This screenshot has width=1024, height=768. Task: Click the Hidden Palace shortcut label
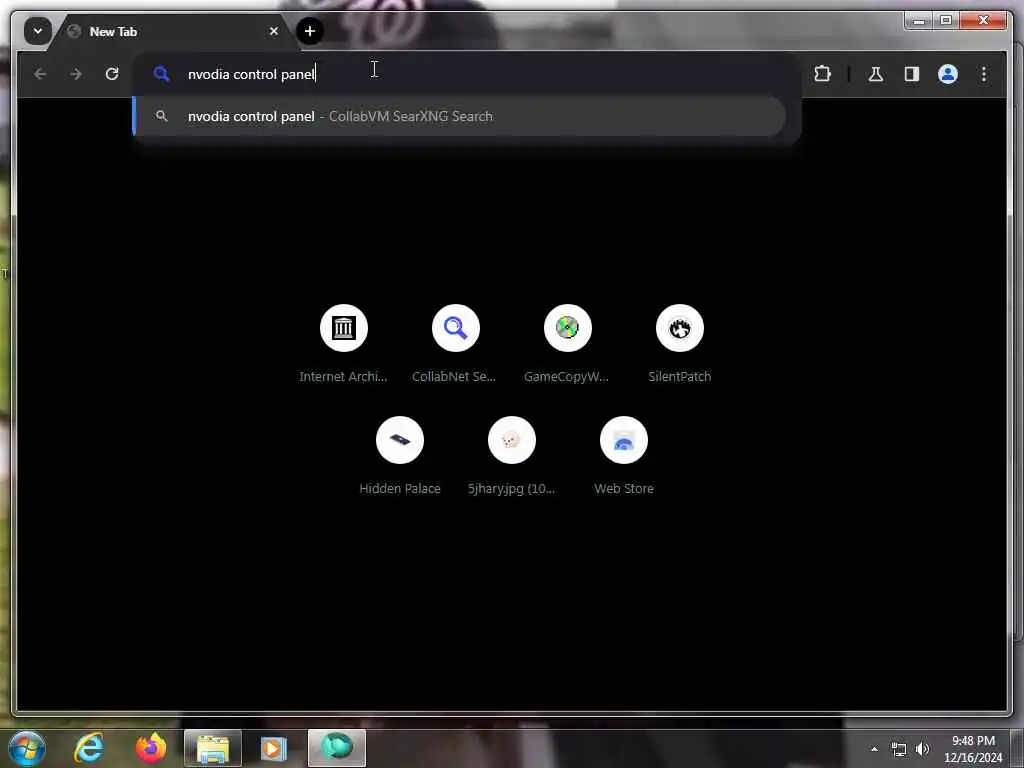tap(400, 488)
